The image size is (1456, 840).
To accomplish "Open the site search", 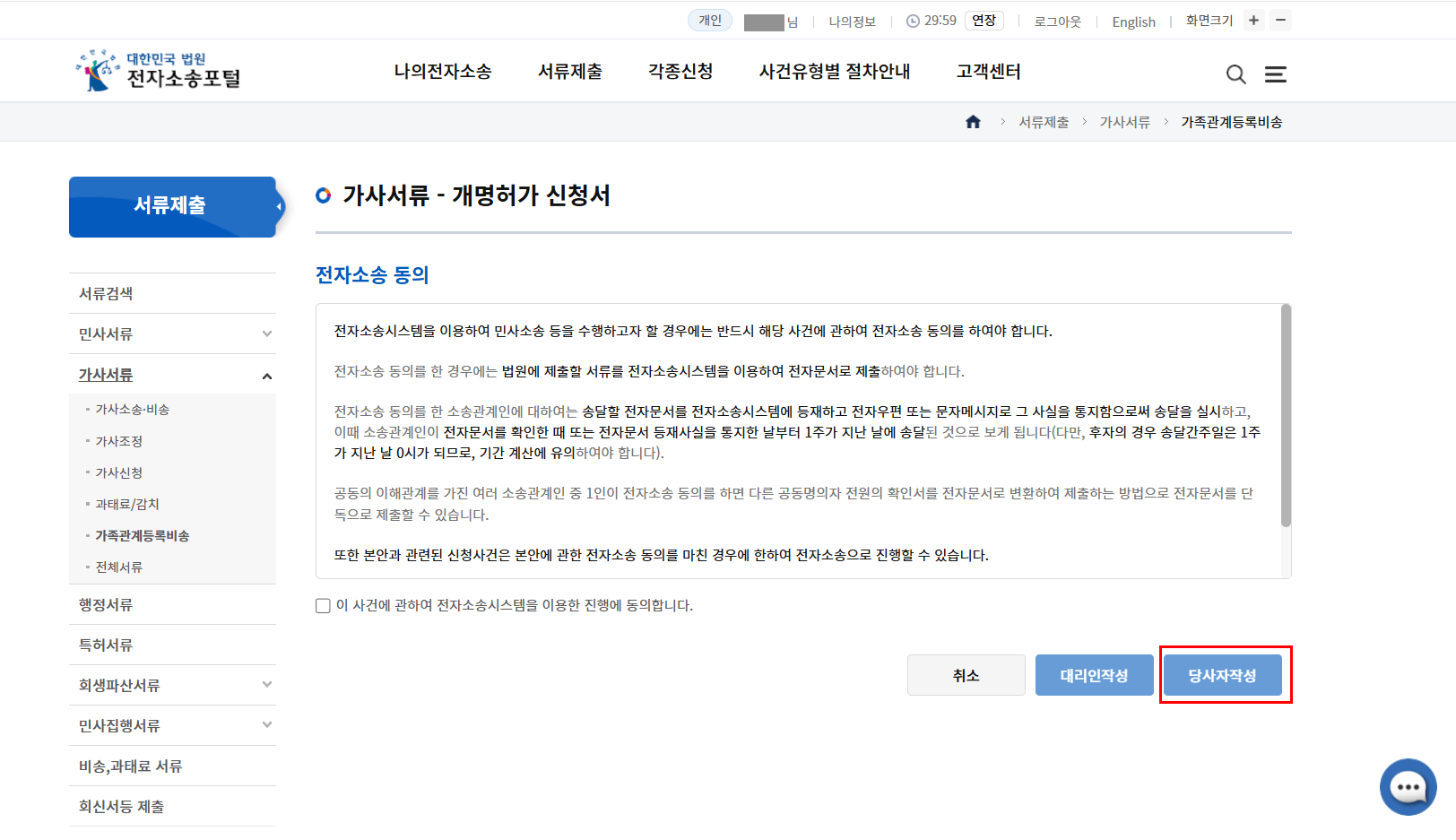I will click(1236, 74).
